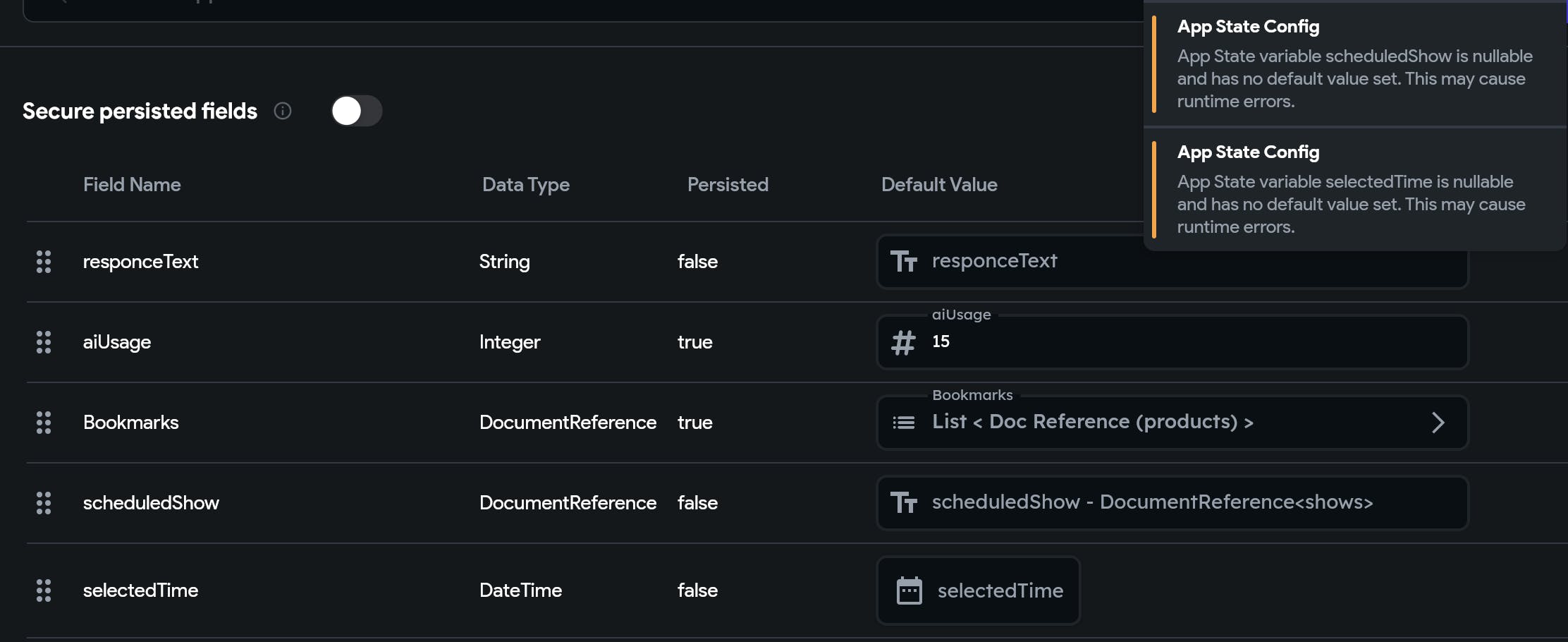1568x642 pixels.
Task: Click the drag handle of the Bookmarks row
Action: (x=44, y=422)
